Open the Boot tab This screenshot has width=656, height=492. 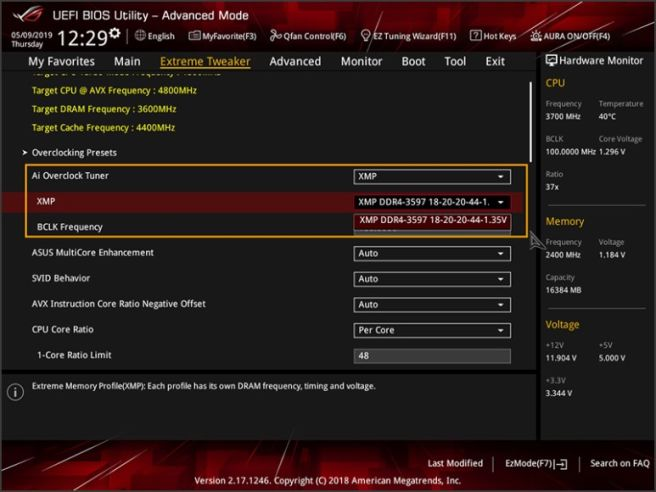click(x=413, y=62)
